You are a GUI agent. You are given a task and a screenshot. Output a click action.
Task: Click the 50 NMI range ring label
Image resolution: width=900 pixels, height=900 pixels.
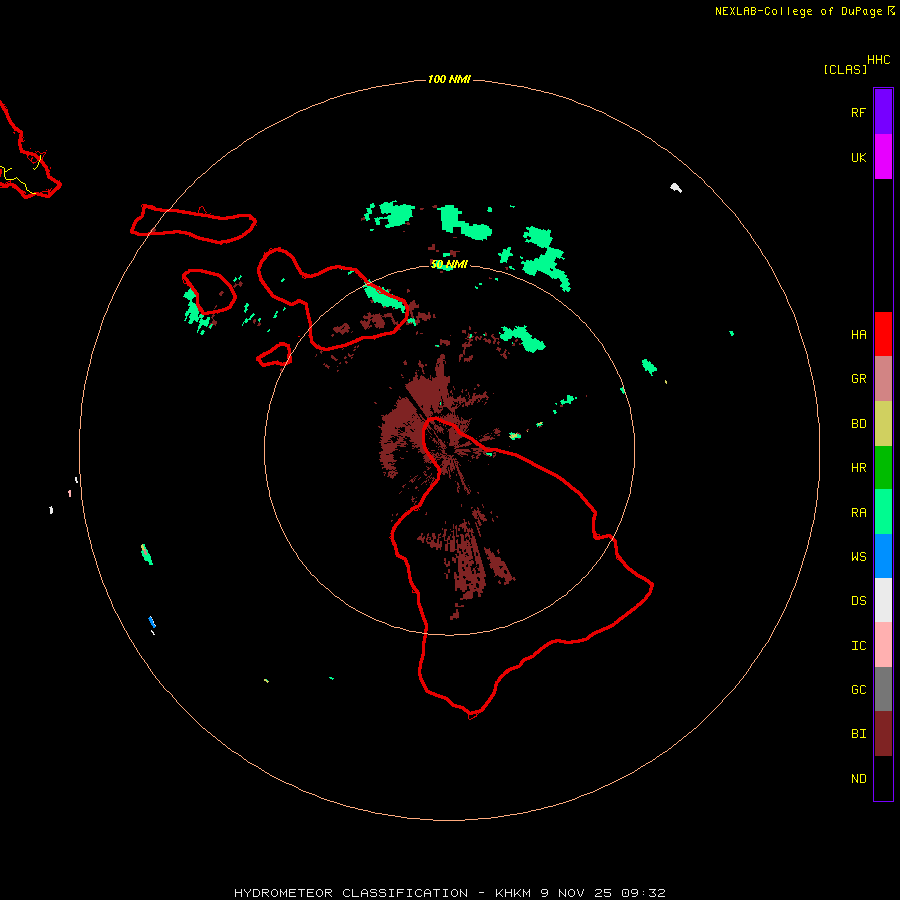point(449,265)
